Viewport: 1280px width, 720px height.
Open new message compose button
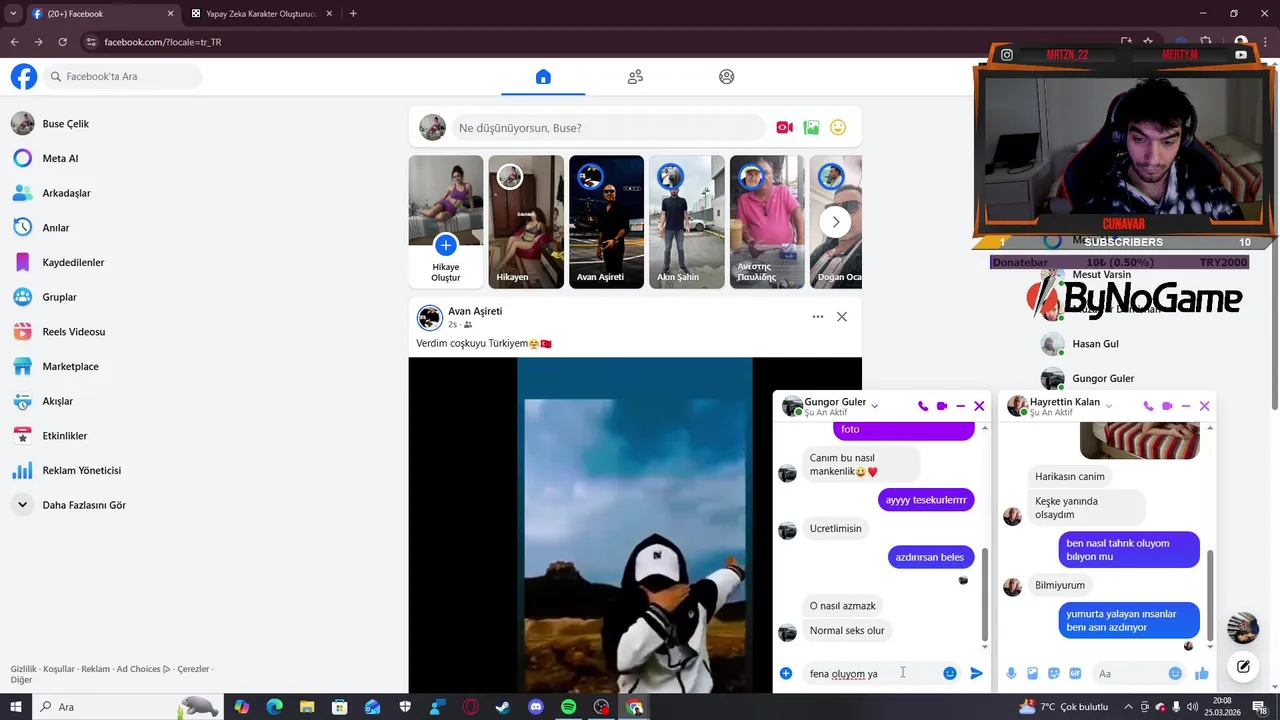[1243, 667]
